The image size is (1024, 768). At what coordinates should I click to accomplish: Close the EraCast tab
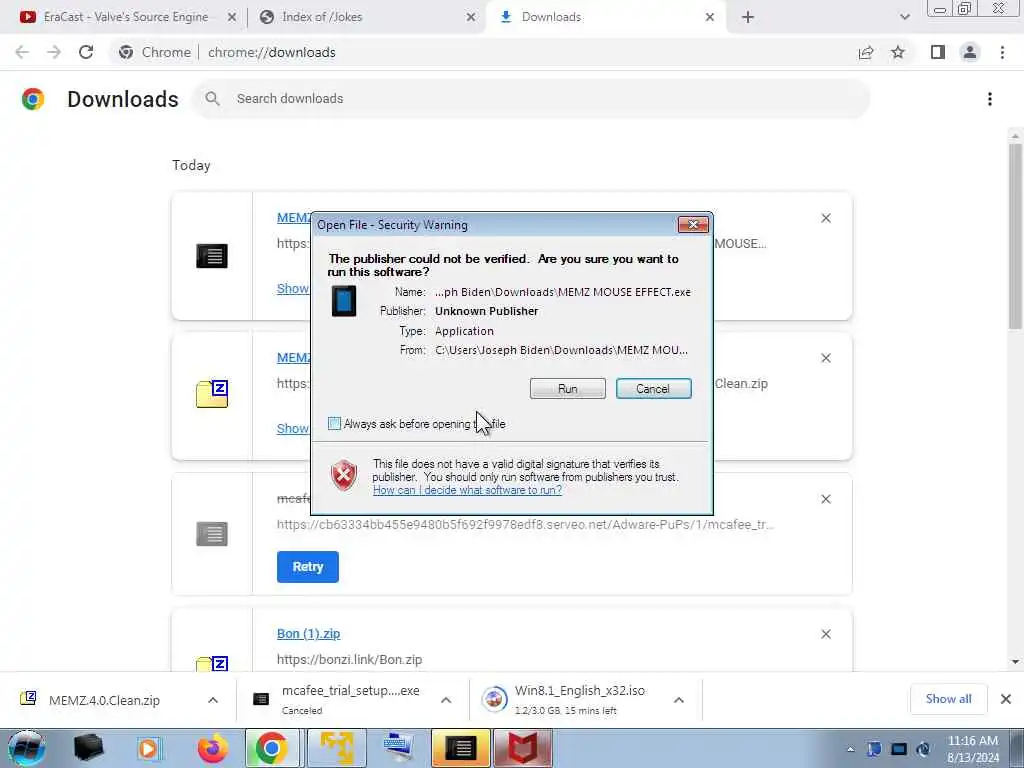(x=232, y=18)
